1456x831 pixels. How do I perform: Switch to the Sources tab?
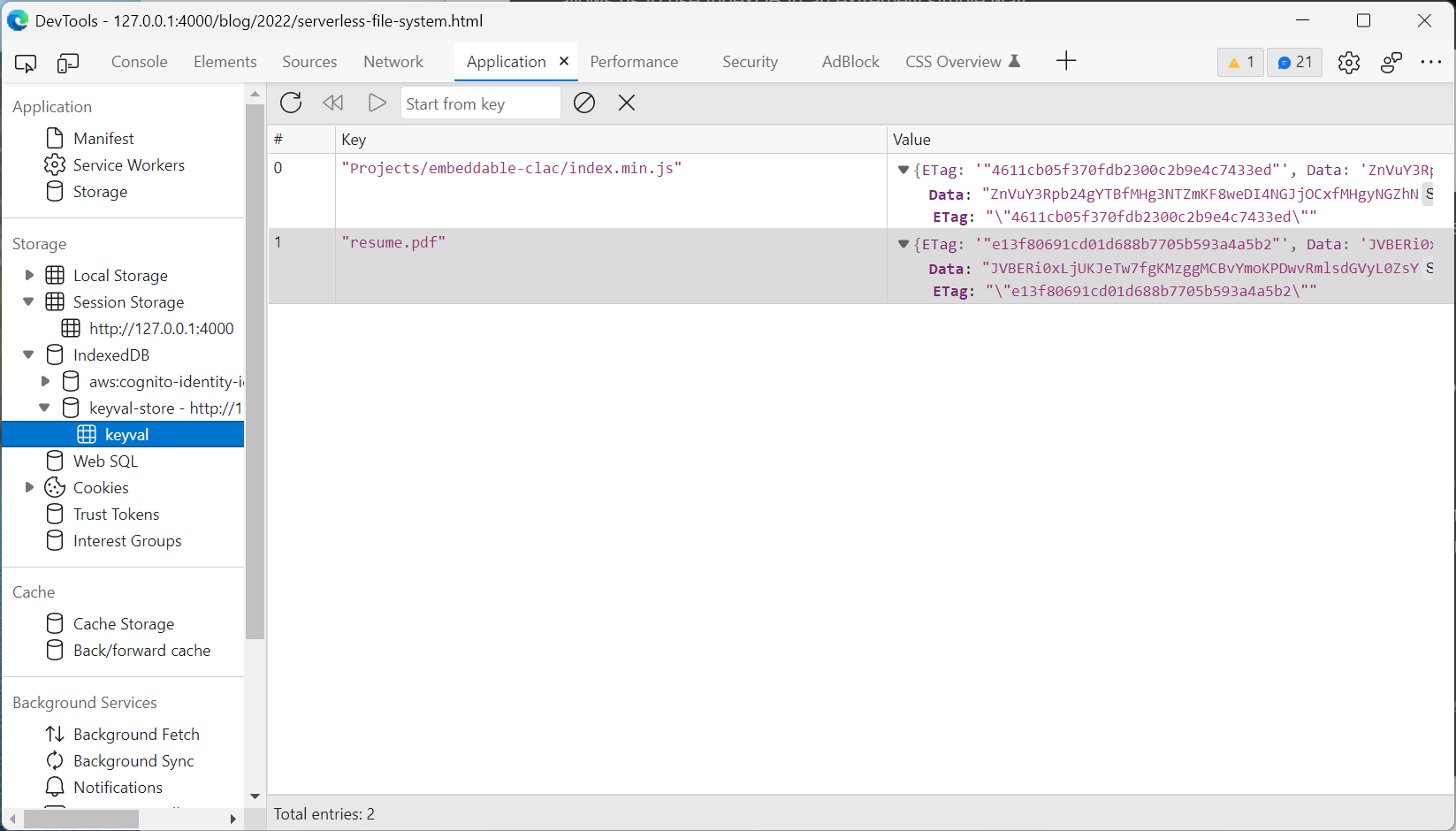[309, 62]
